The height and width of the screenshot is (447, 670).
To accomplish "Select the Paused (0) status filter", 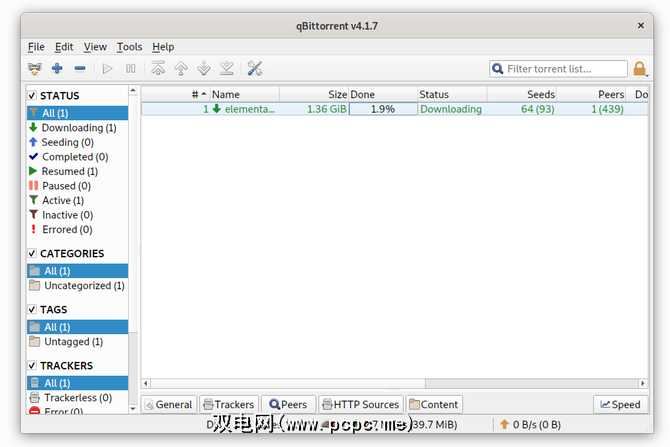I will click(x=78, y=186).
